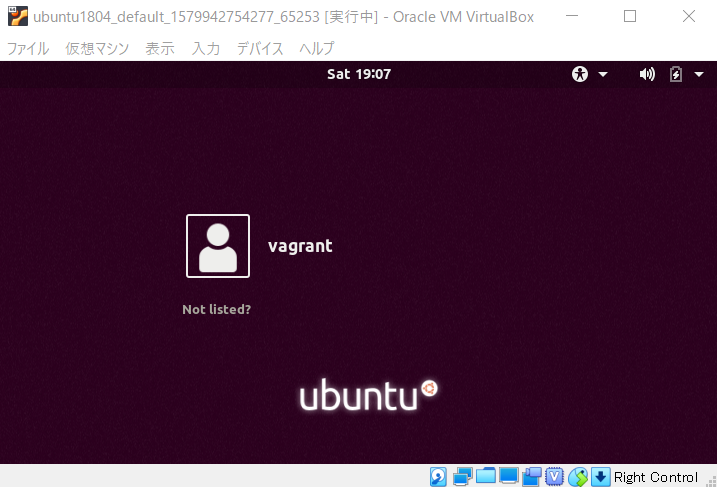Click the CPU virtualization V icon

click(554, 477)
